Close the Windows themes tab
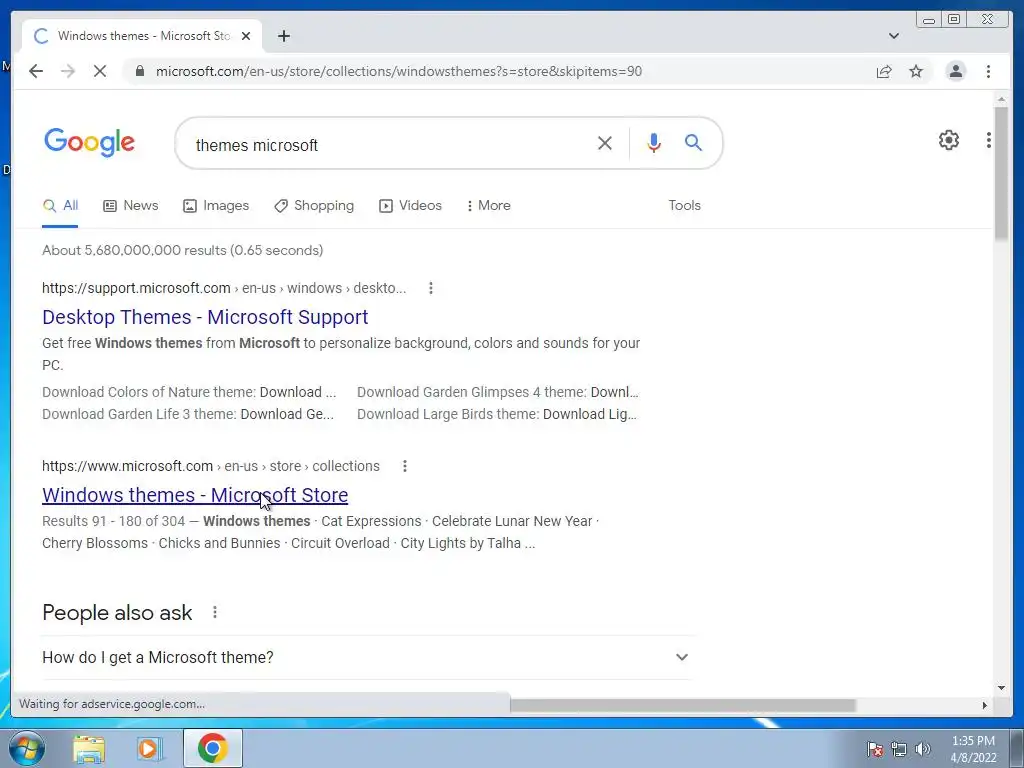Screen dimensions: 1024x768 246,36
